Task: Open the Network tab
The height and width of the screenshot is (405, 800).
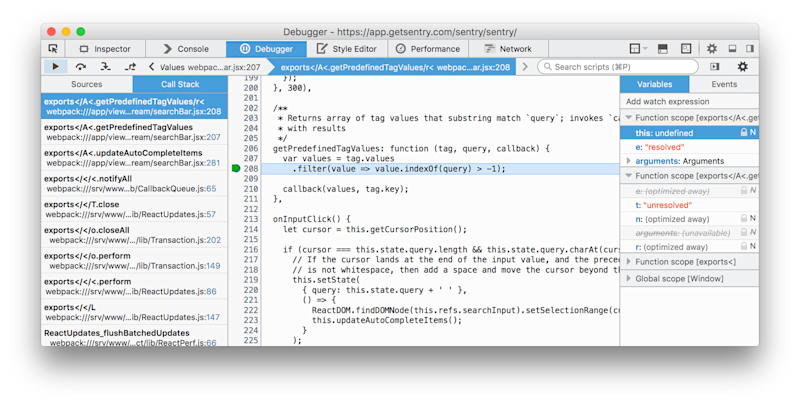Action: click(x=508, y=49)
